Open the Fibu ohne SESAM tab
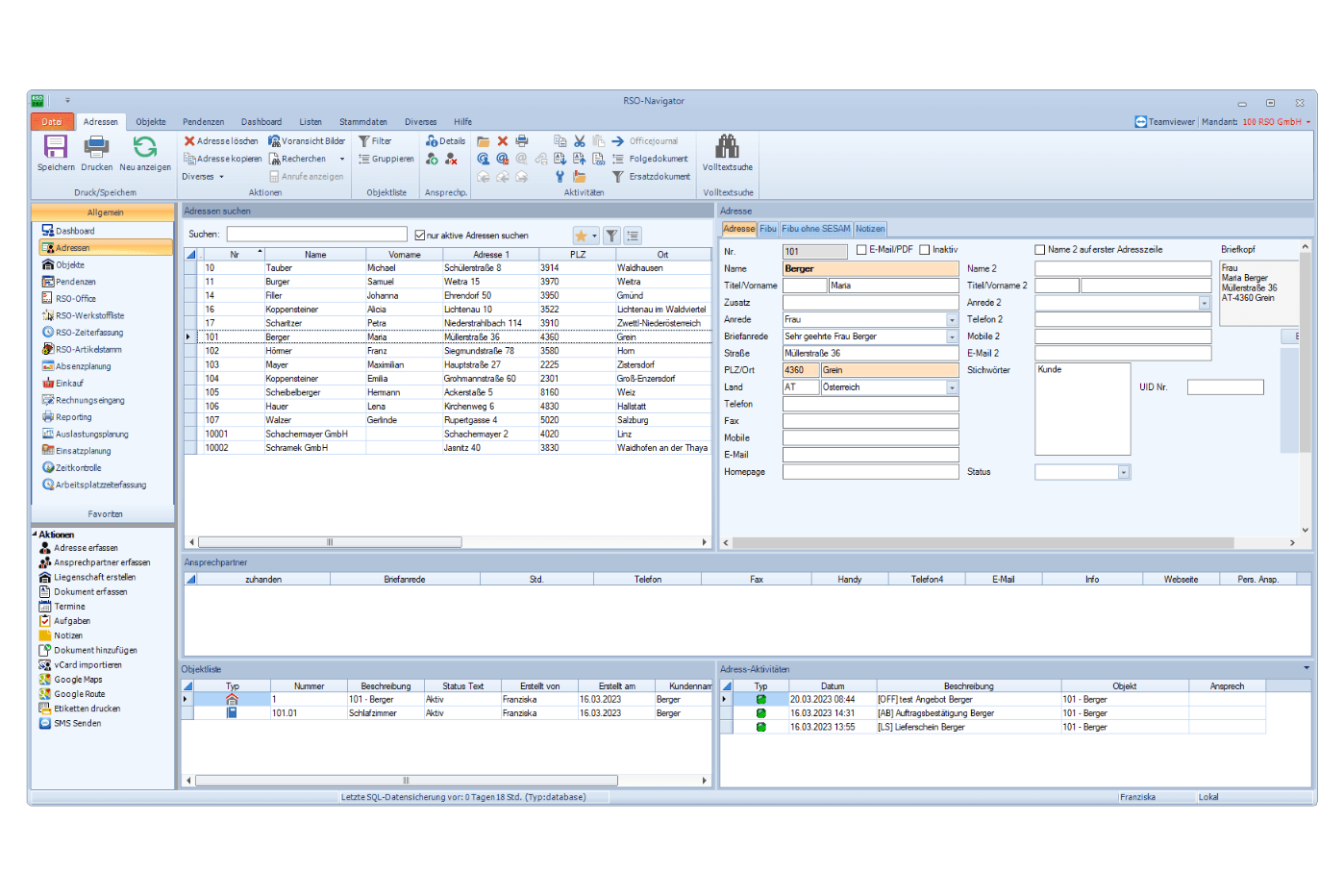1344x896 pixels. coord(815,229)
